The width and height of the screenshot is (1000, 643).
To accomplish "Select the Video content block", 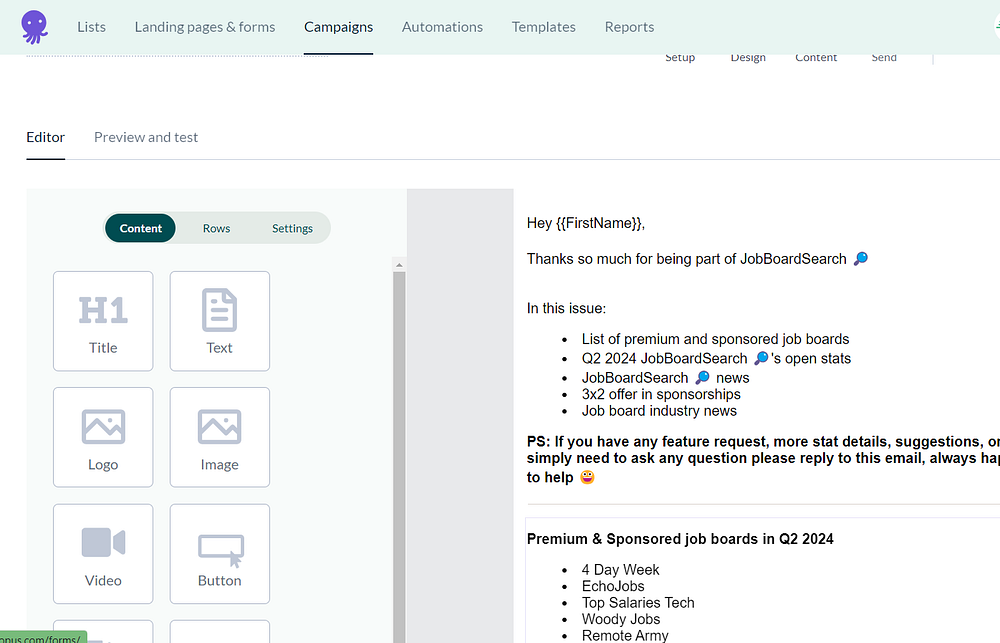I will tap(103, 554).
